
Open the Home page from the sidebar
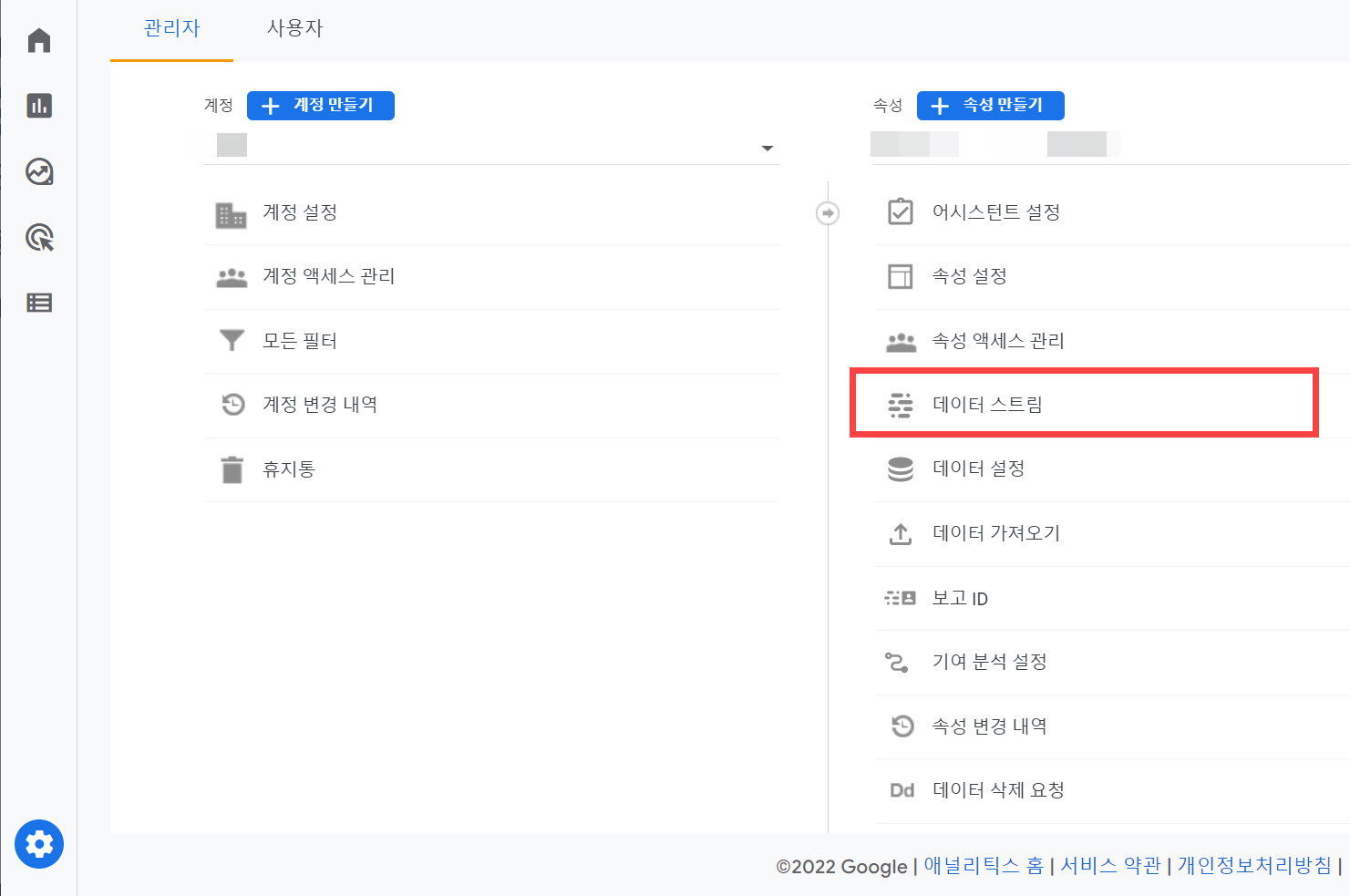pyautogui.click(x=38, y=40)
